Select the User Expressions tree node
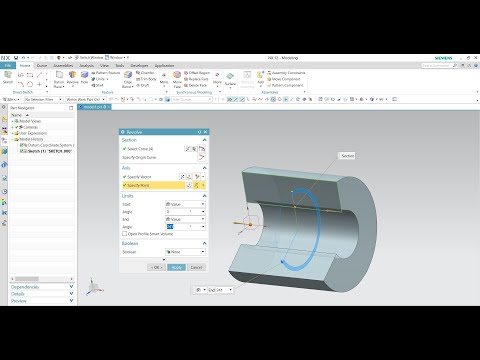 point(33,133)
